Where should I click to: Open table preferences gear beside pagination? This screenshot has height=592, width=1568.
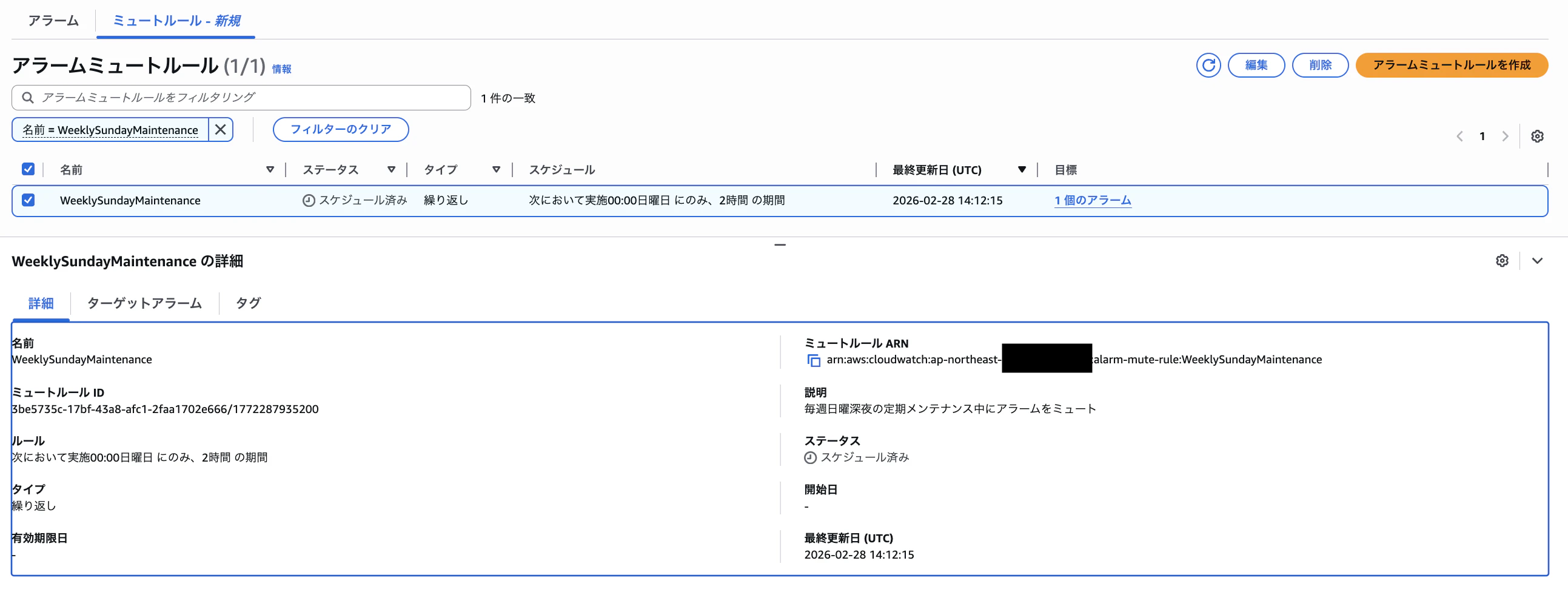click(x=1537, y=136)
